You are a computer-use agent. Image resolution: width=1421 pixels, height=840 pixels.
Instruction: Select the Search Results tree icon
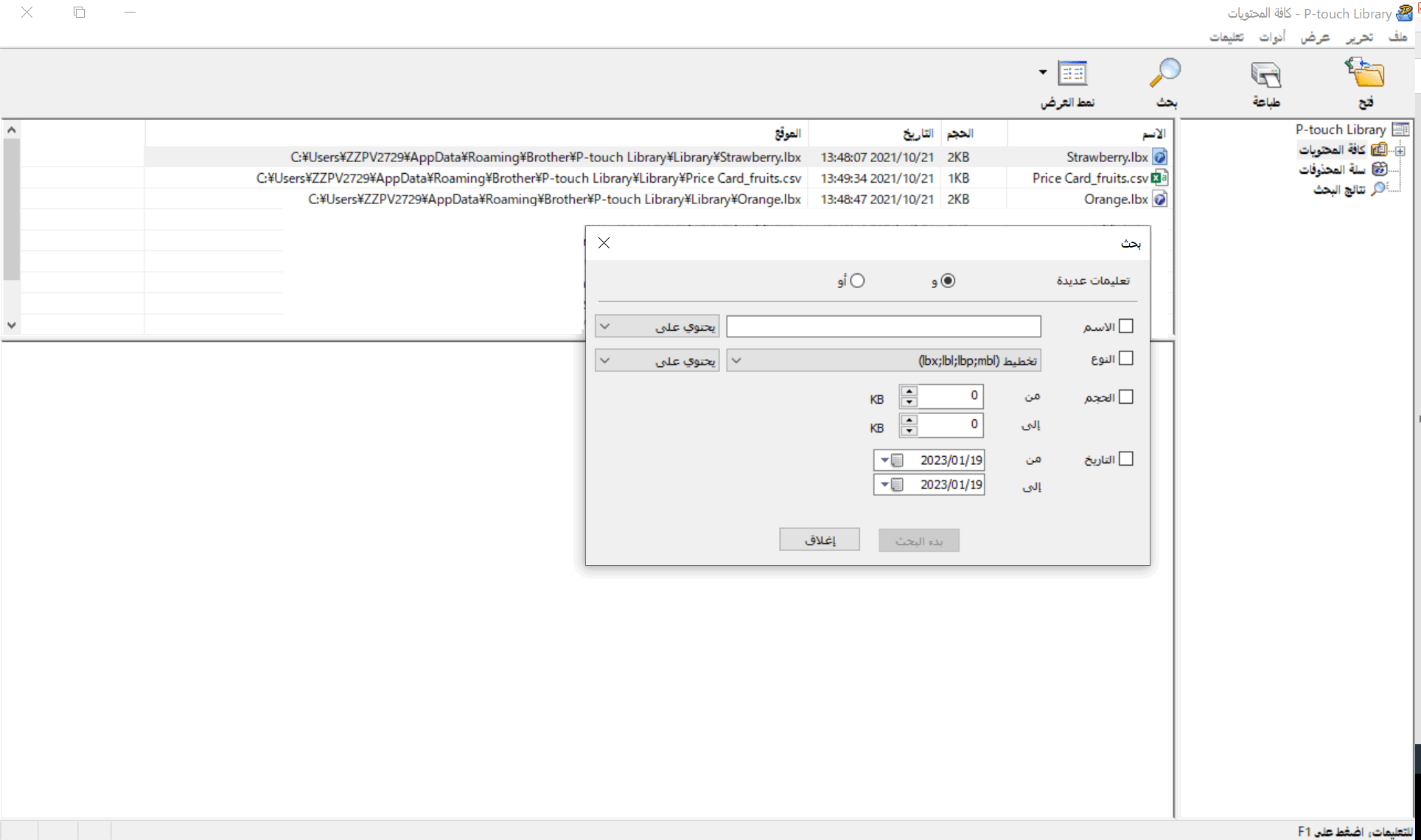(x=1378, y=189)
